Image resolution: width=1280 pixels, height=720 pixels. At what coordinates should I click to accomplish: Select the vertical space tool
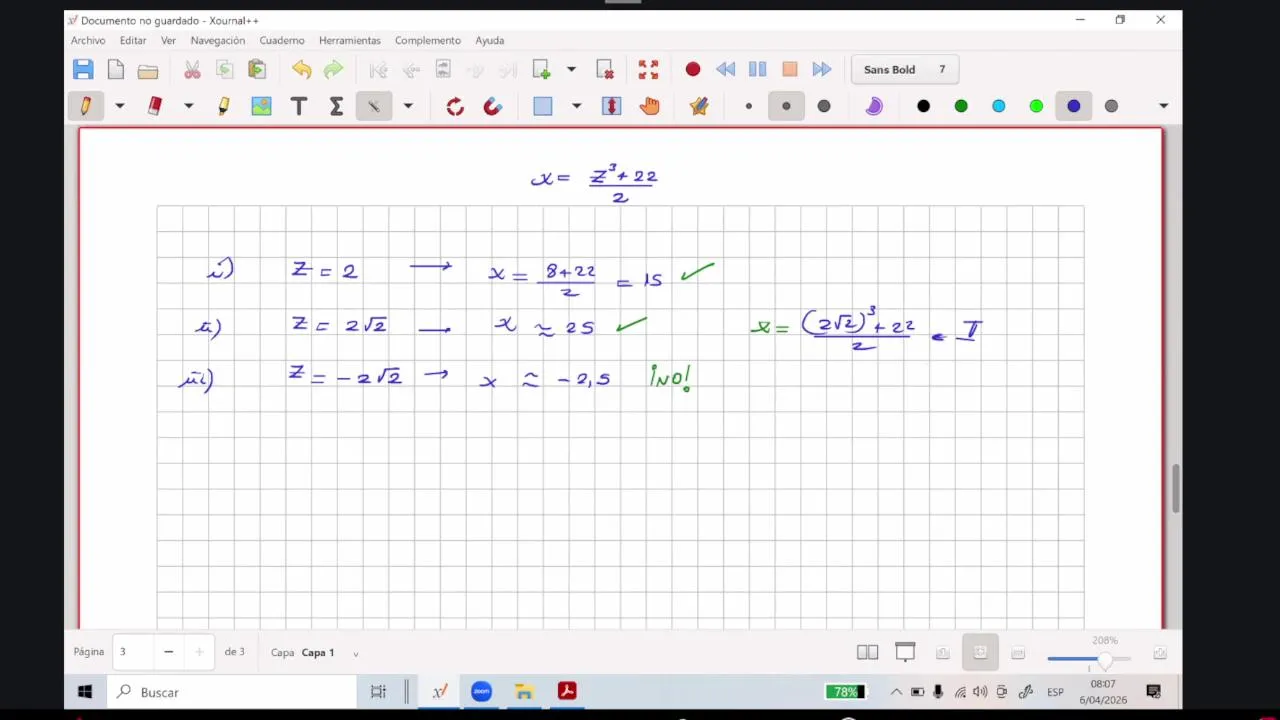612,106
